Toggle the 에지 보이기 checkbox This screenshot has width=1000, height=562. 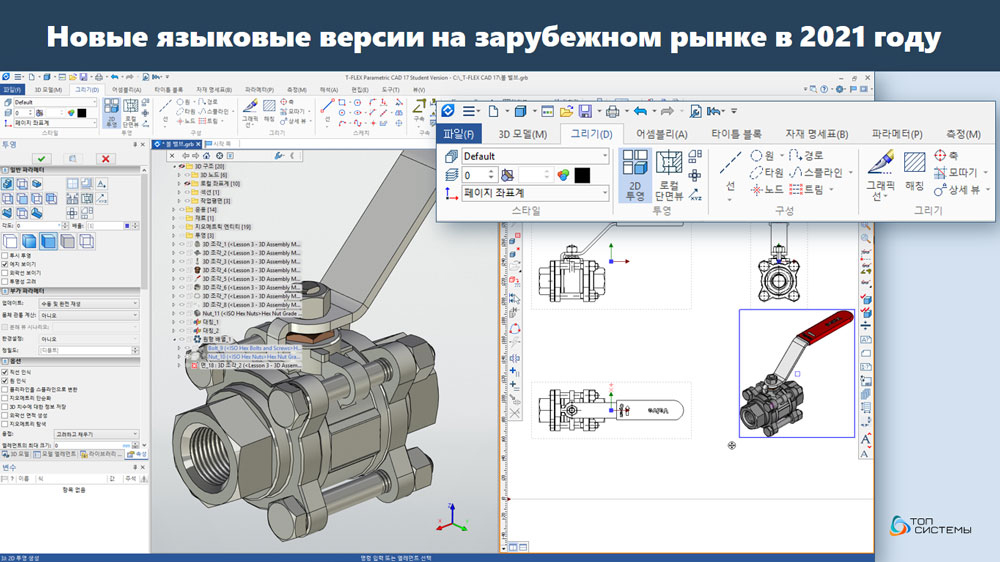pos(5,264)
